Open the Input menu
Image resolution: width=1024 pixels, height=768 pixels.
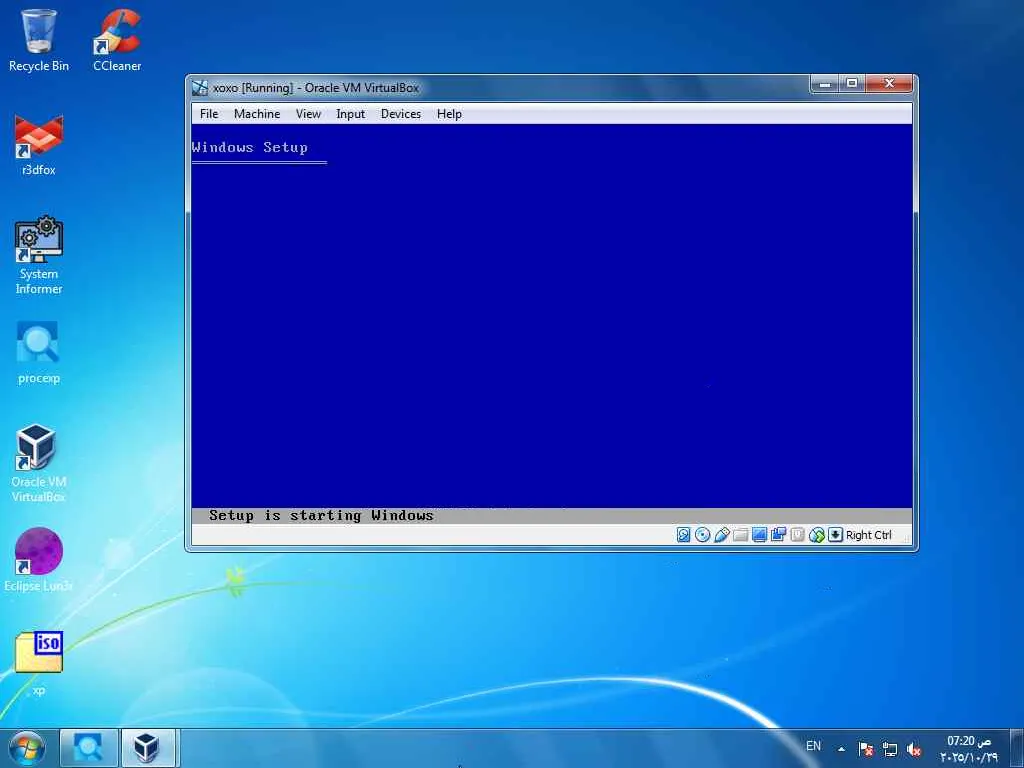coord(351,114)
